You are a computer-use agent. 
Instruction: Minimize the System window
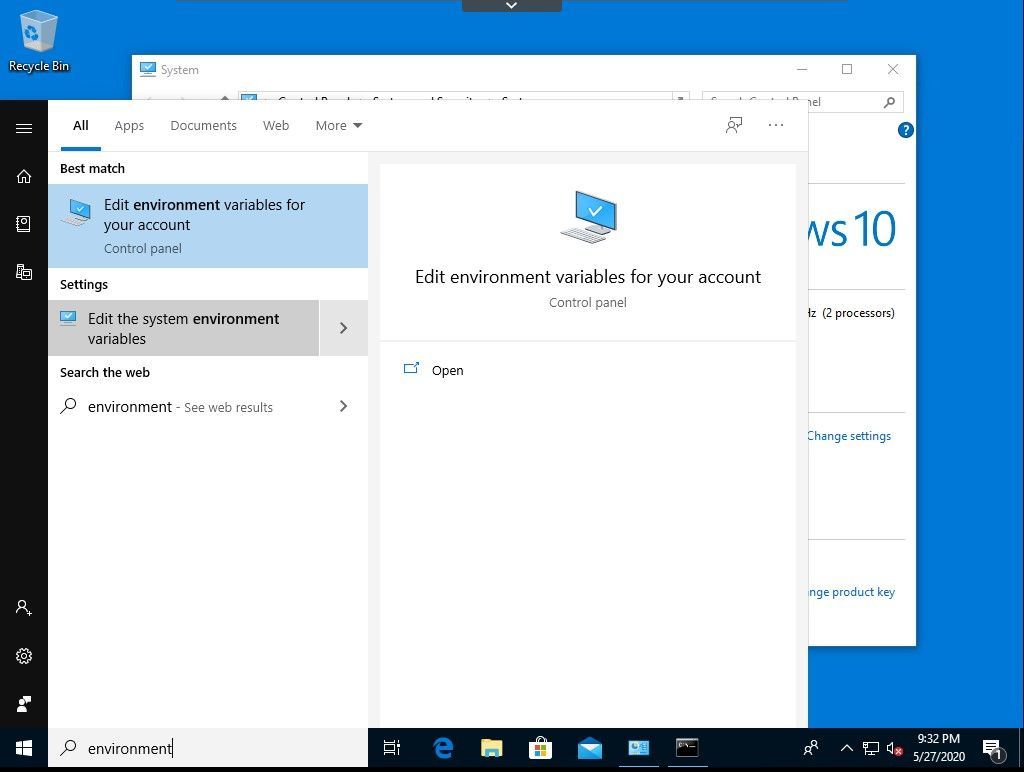pyautogui.click(x=803, y=69)
